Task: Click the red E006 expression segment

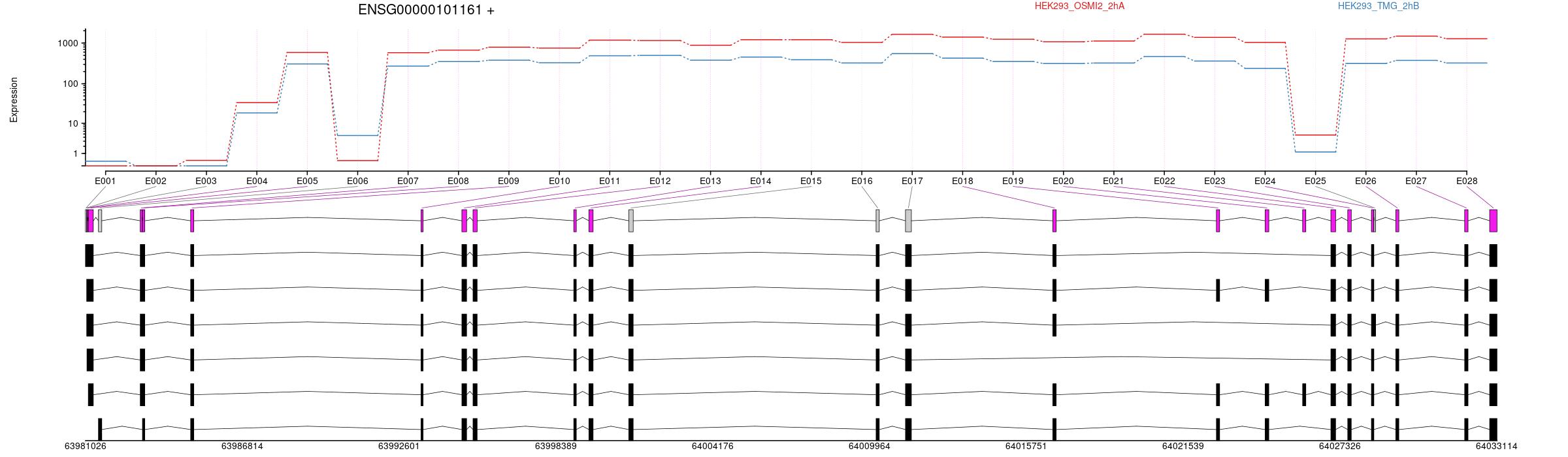Action: (x=357, y=161)
